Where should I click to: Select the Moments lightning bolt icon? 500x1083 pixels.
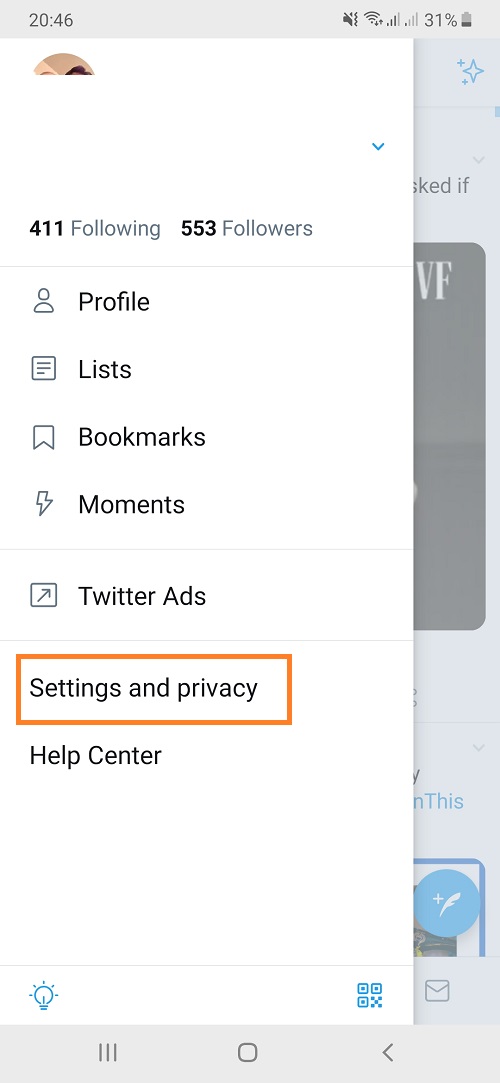[x=44, y=504]
